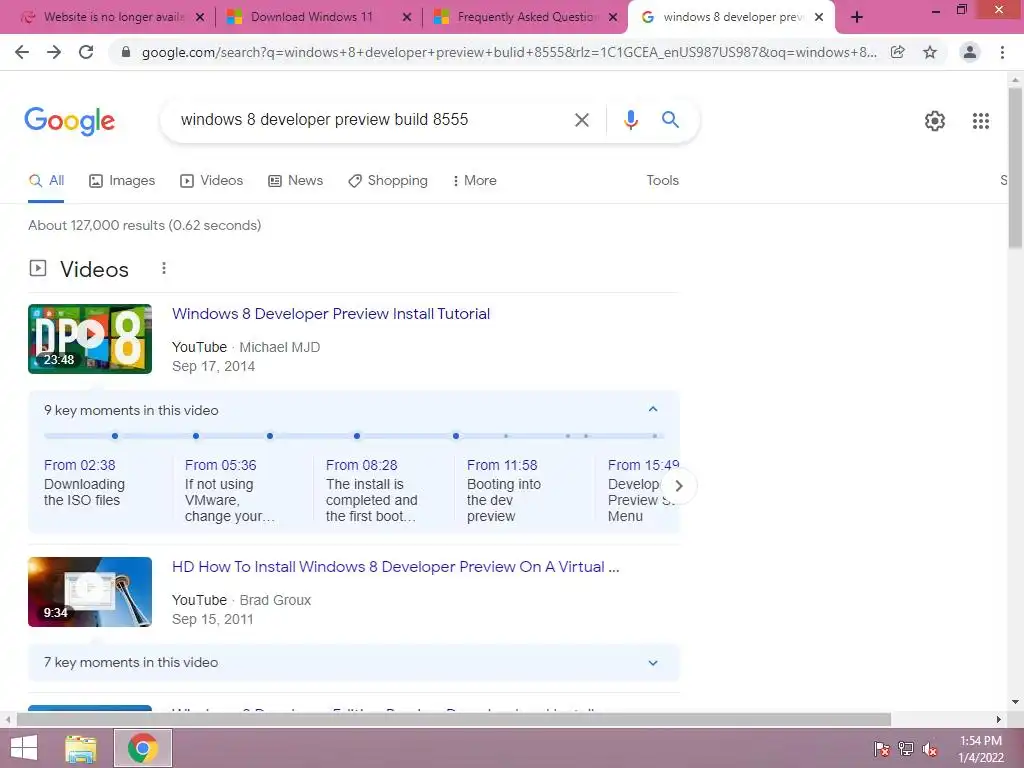
Task: Select the Shopping search filter
Action: point(388,181)
